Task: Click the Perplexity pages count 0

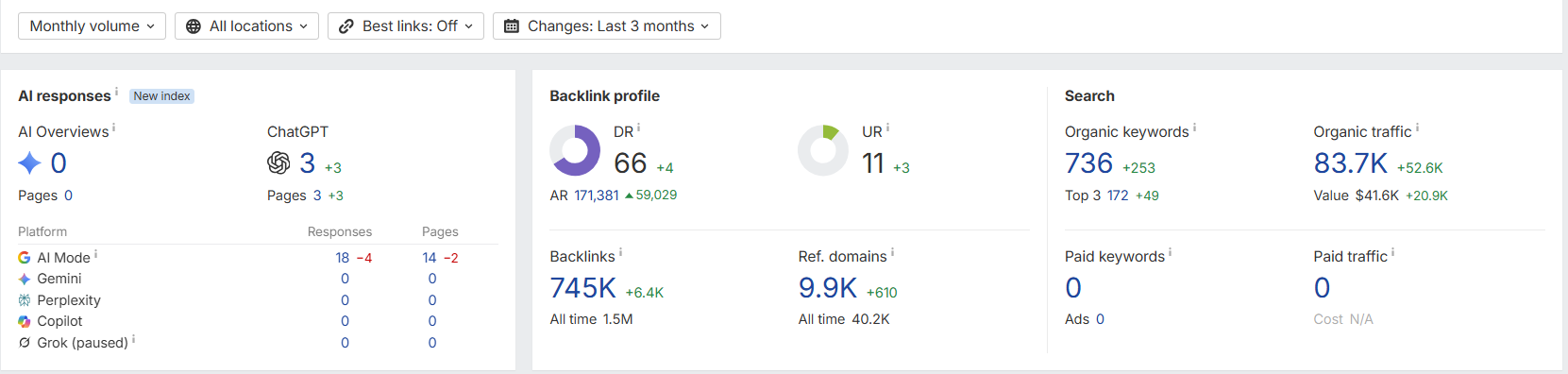Action: coord(432,300)
